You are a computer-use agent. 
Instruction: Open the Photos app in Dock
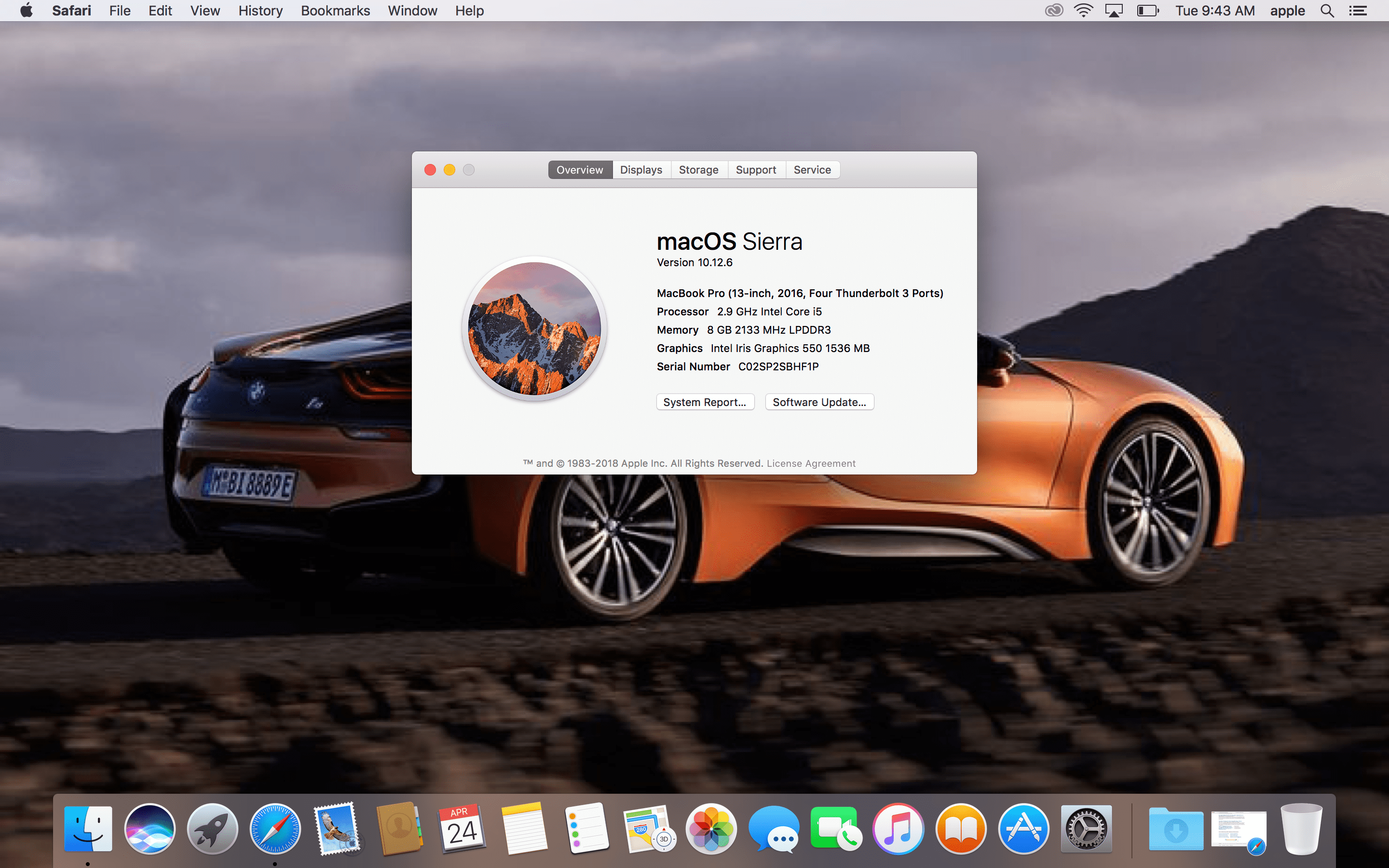pyautogui.click(x=711, y=828)
